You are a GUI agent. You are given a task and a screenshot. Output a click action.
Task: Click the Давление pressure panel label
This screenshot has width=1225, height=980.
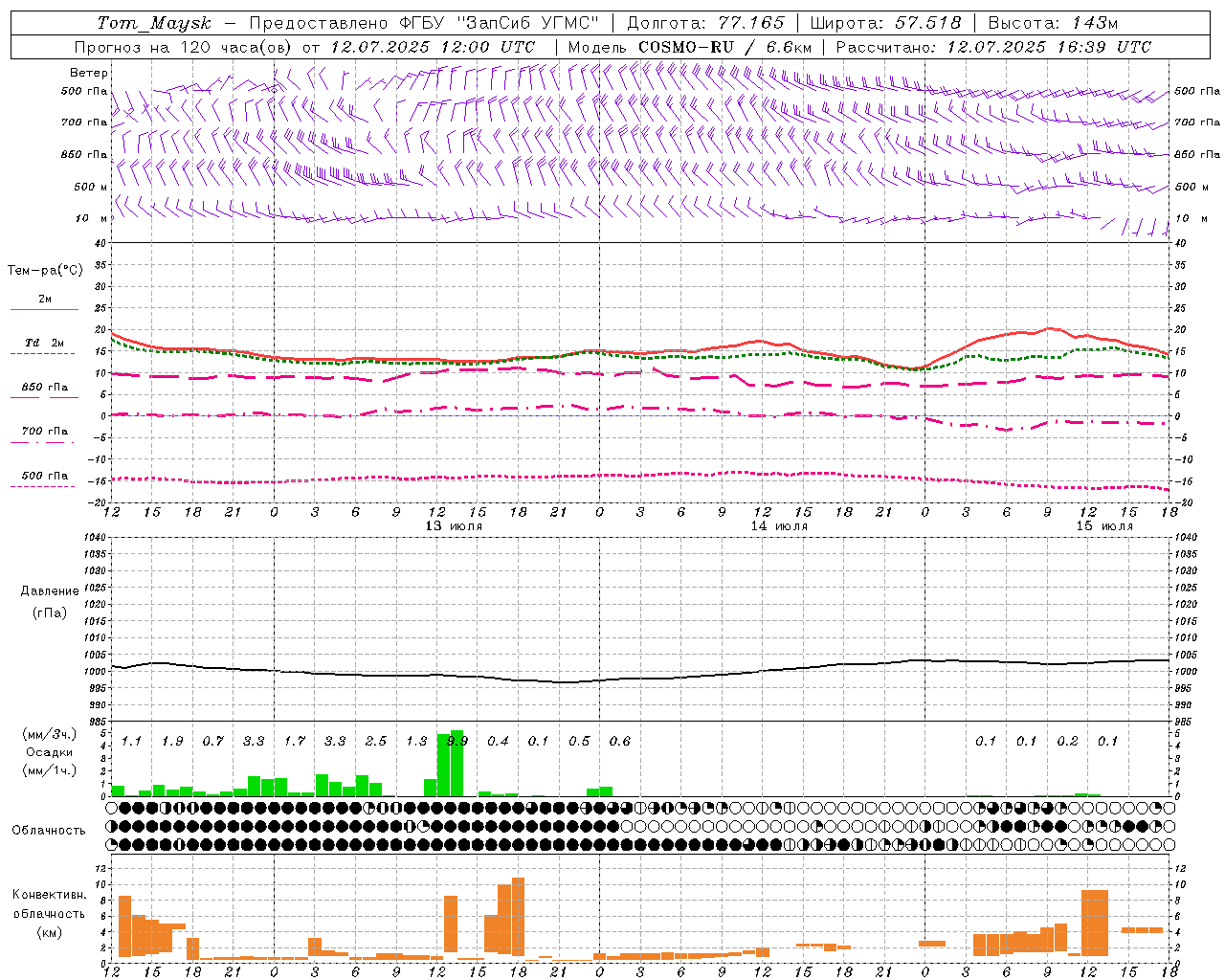coord(50,591)
